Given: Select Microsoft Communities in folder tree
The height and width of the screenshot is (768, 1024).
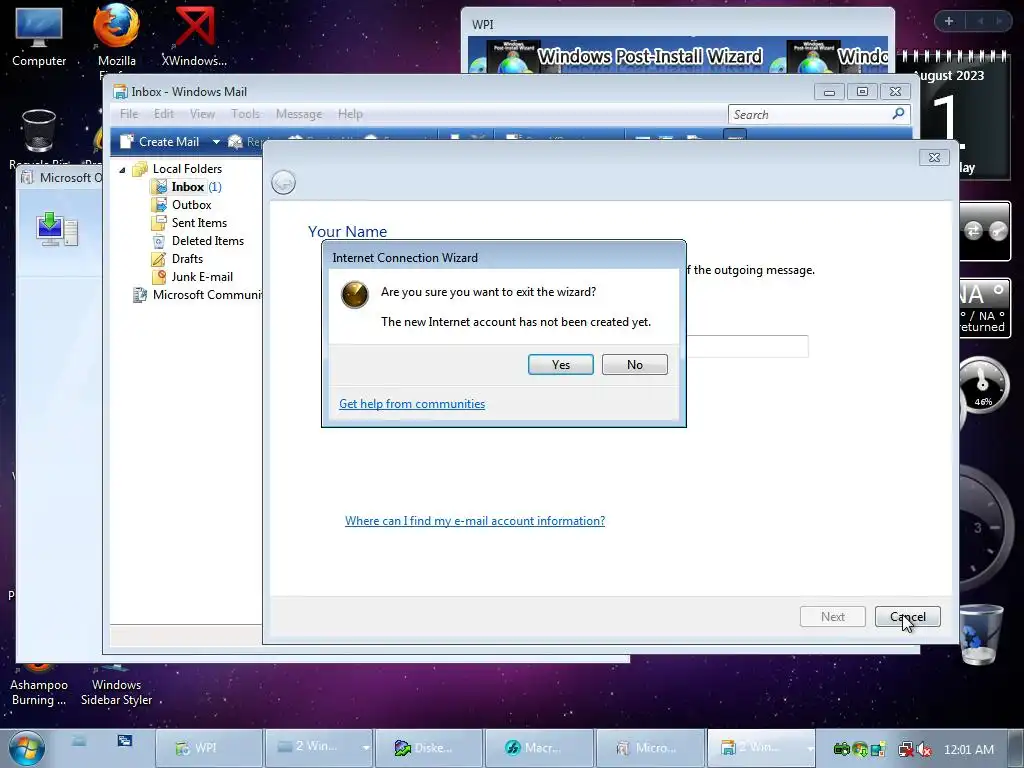Looking at the screenshot, I should pyautogui.click(x=207, y=295).
